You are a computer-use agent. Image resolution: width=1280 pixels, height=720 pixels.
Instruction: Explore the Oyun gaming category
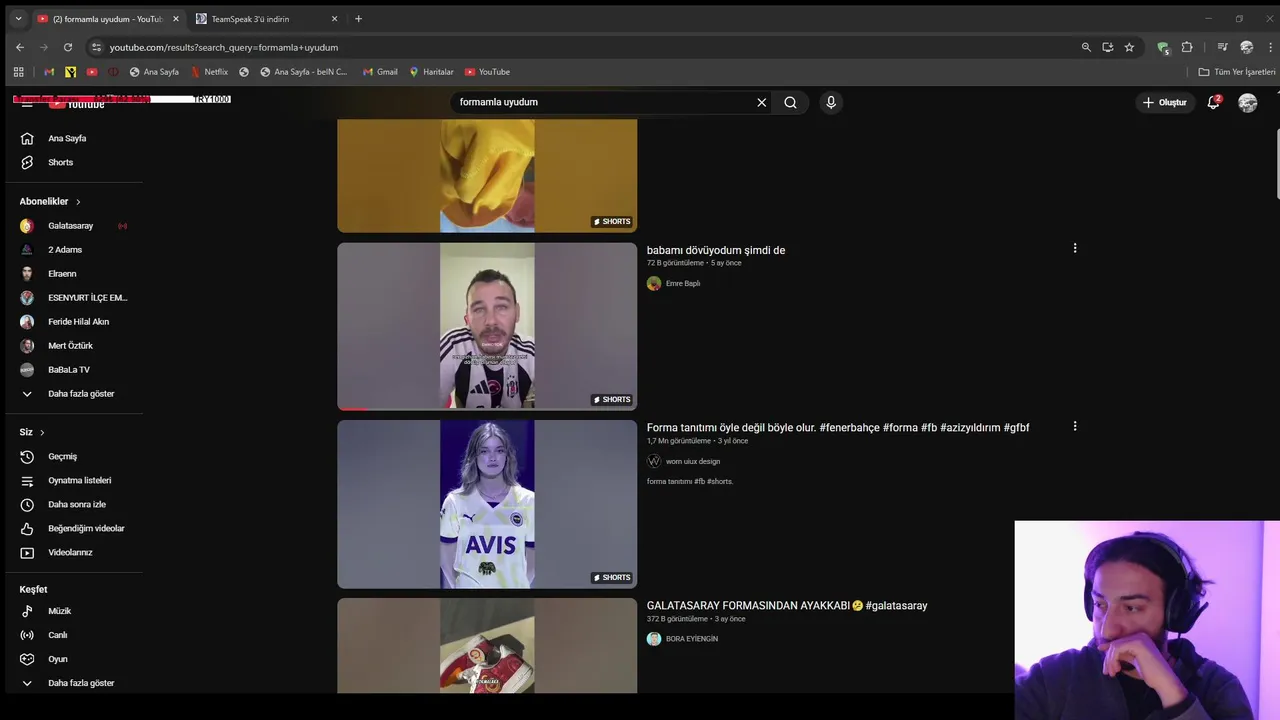click(58, 659)
